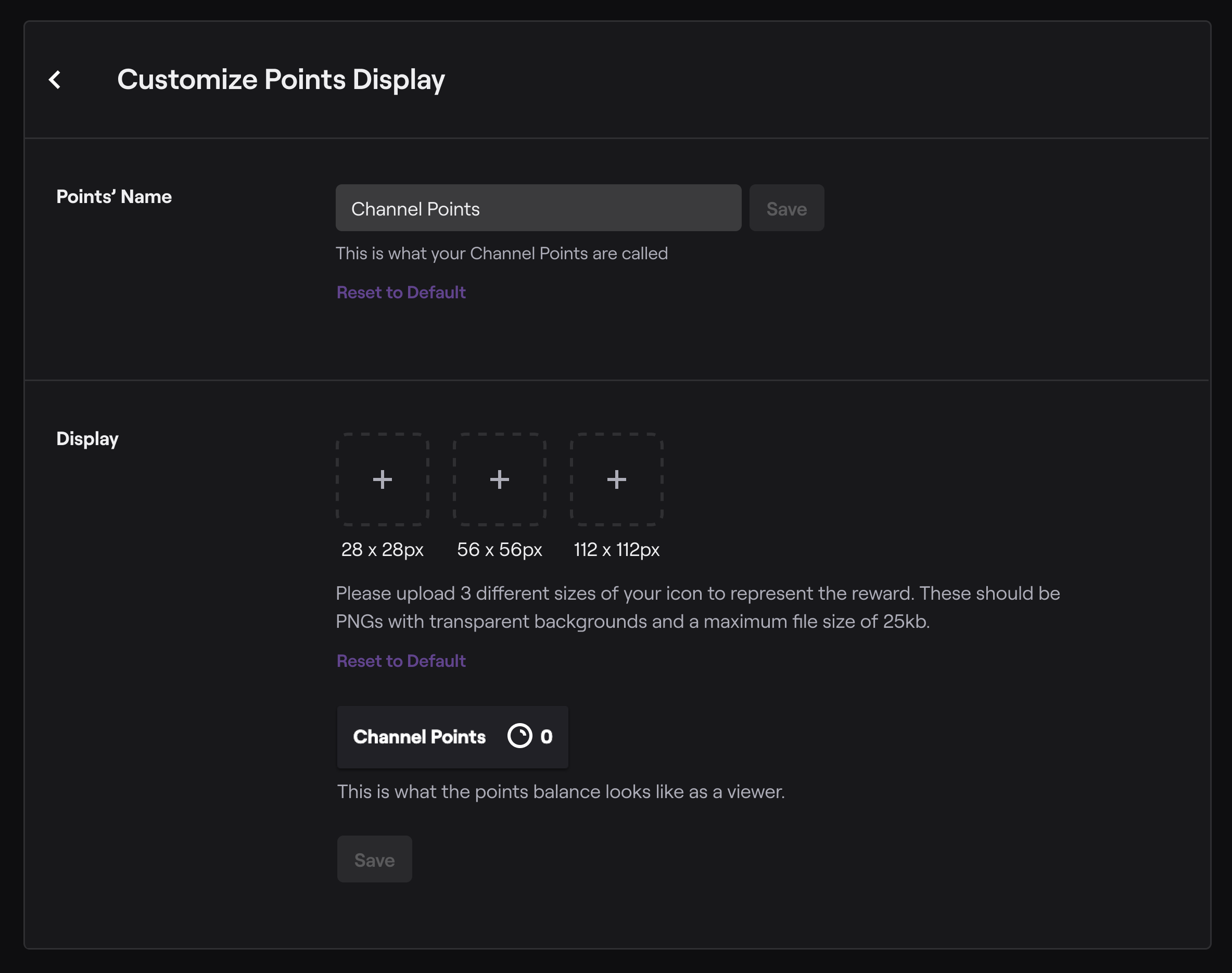Select the Channel Points name input field

(x=538, y=208)
